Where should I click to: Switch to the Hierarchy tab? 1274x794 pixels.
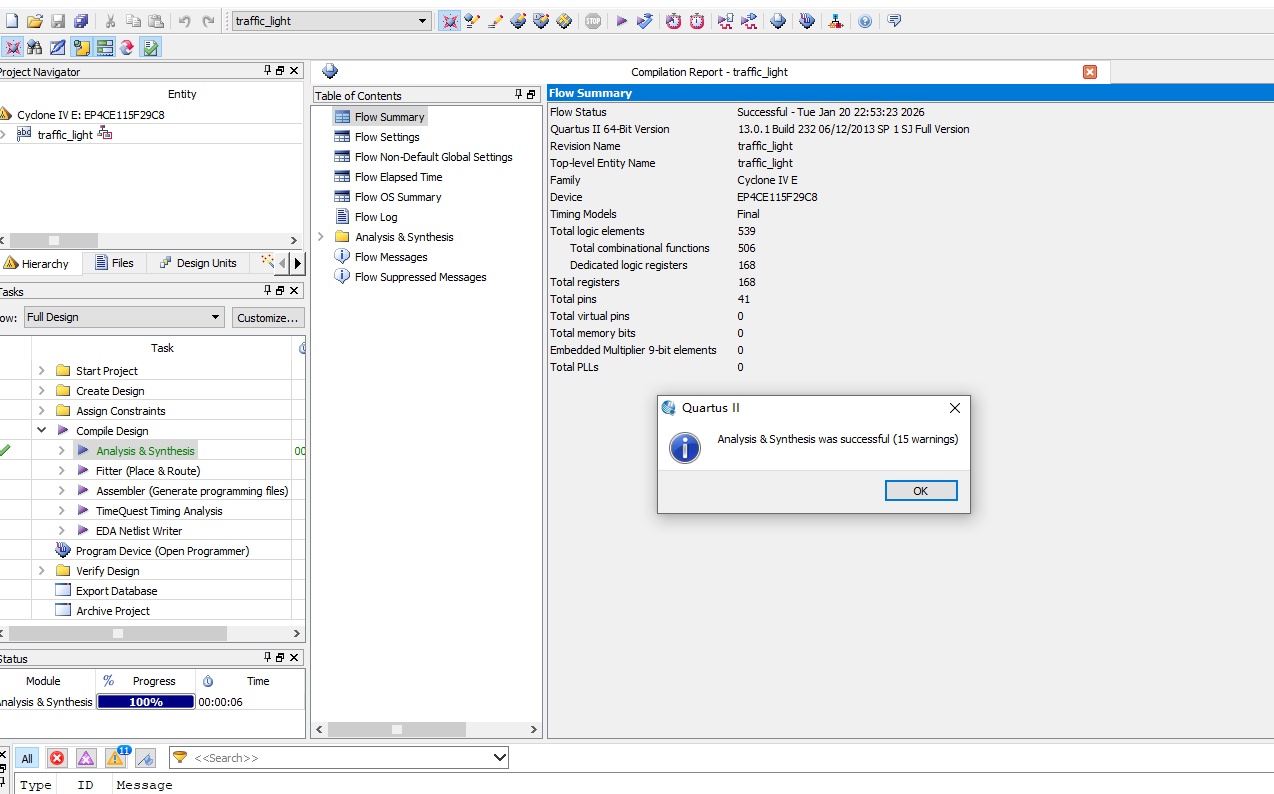click(x=37, y=263)
